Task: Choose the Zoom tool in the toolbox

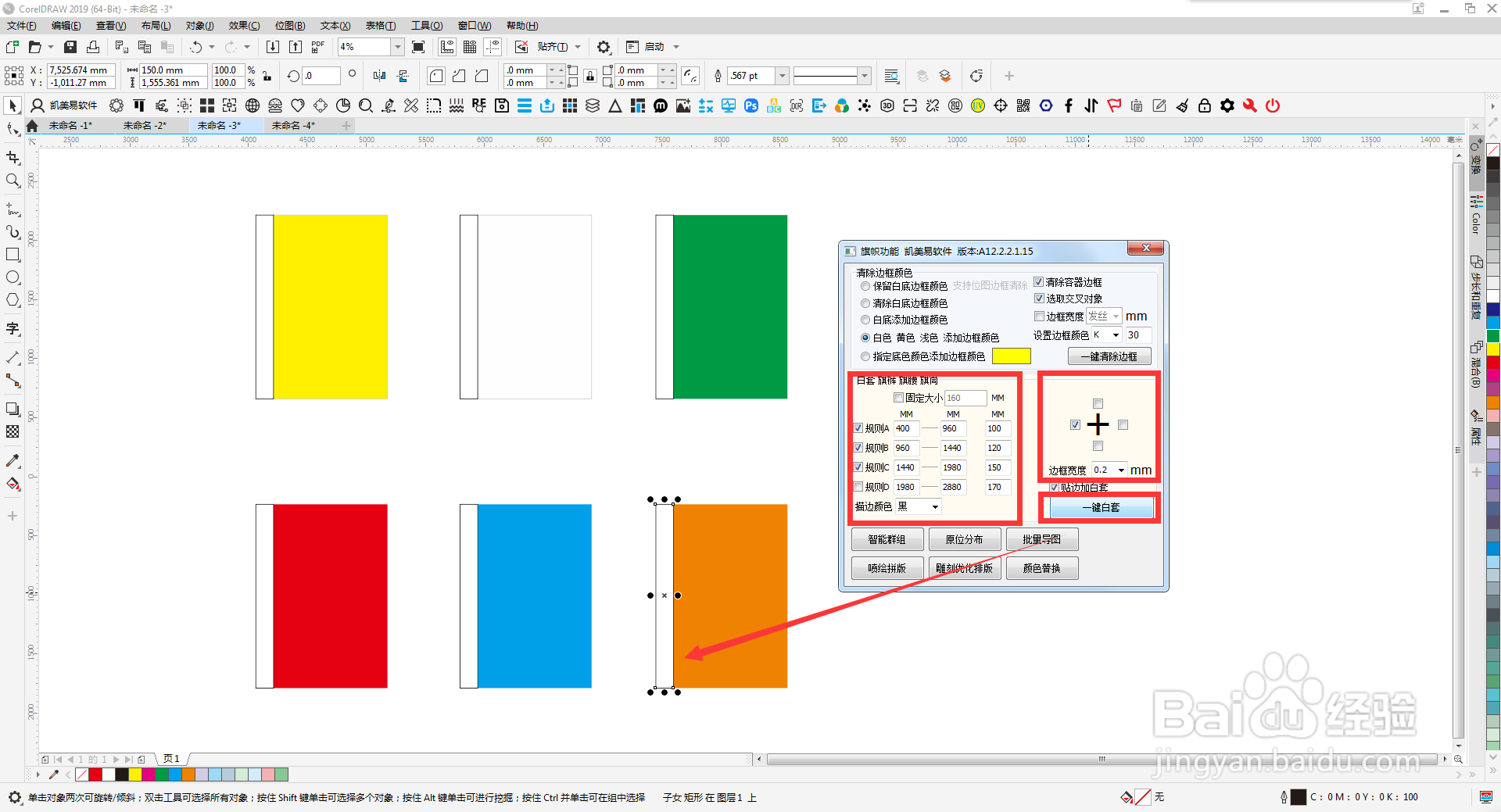Action: pyautogui.click(x=13, y=181)
